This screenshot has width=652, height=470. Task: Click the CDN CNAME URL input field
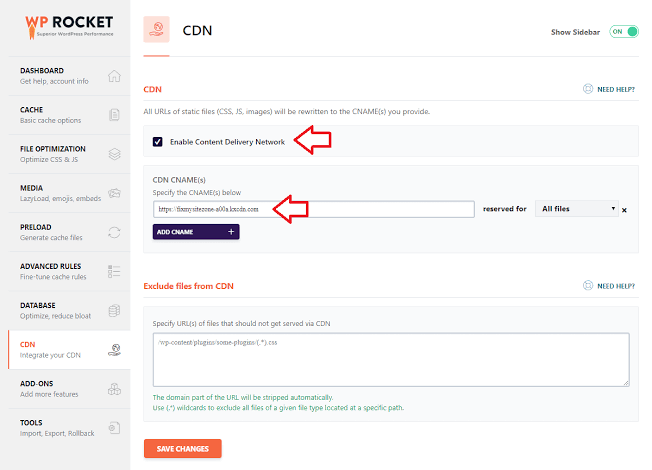[x=314, y=209]
